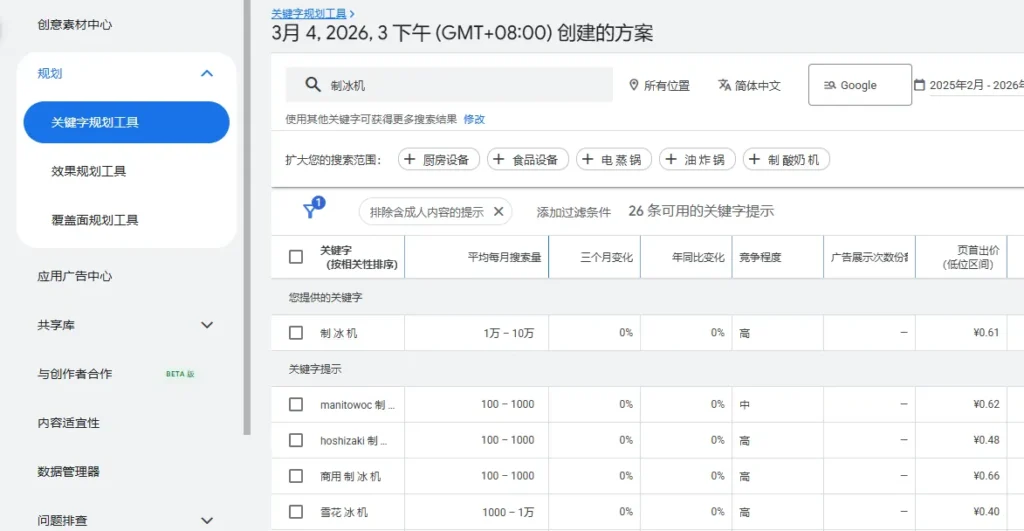The width and height of the screenshot is (1024, 531).
Task: Click the 1万 – 10万 search volume cell
Action: (509, 333)
